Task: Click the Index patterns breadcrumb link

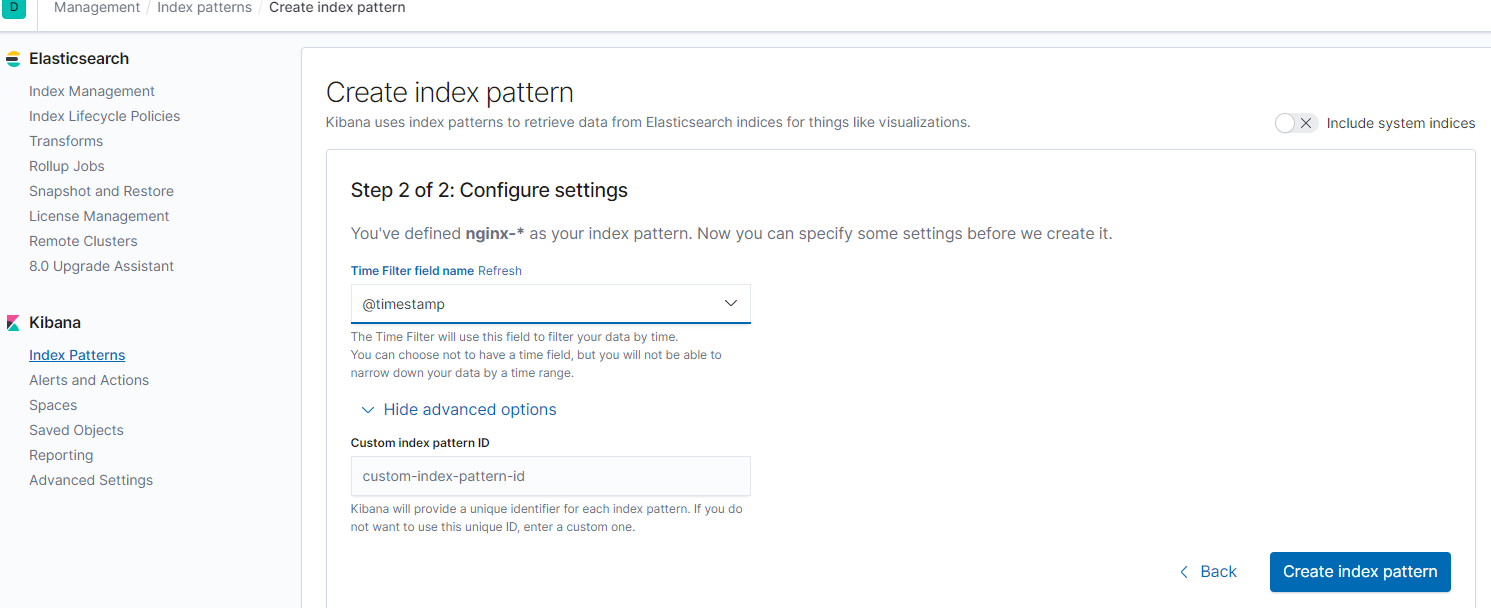Action: [204, 8]
